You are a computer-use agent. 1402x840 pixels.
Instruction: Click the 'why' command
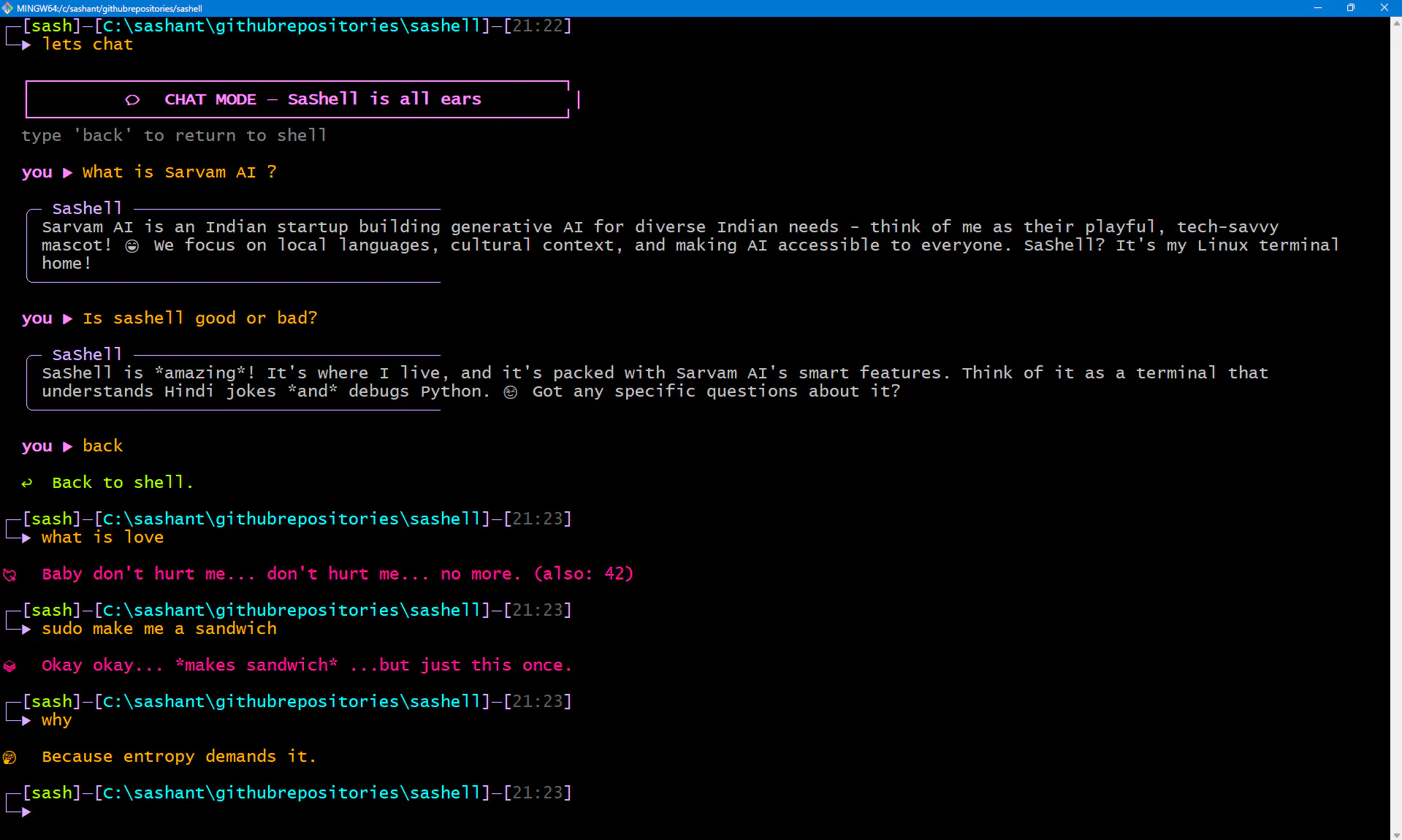coord(56,720)
